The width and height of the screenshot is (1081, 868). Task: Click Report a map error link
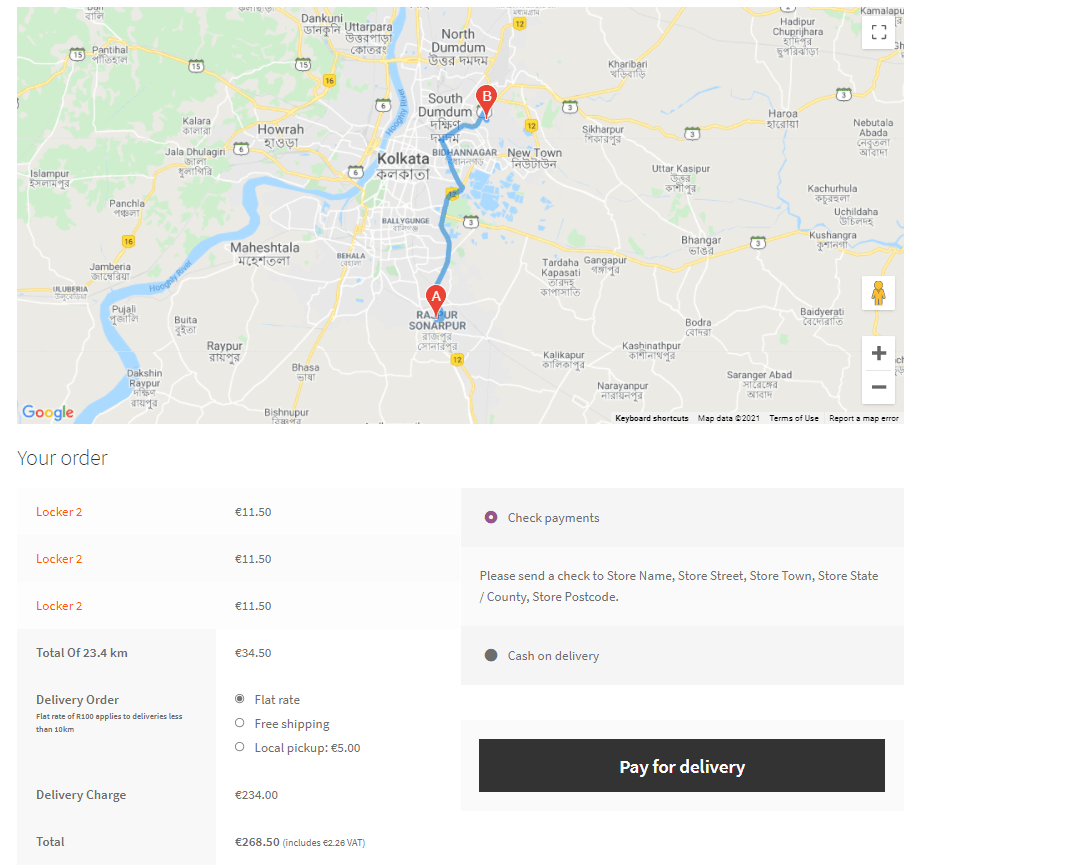pyautogui.click(x=863, y=418)
